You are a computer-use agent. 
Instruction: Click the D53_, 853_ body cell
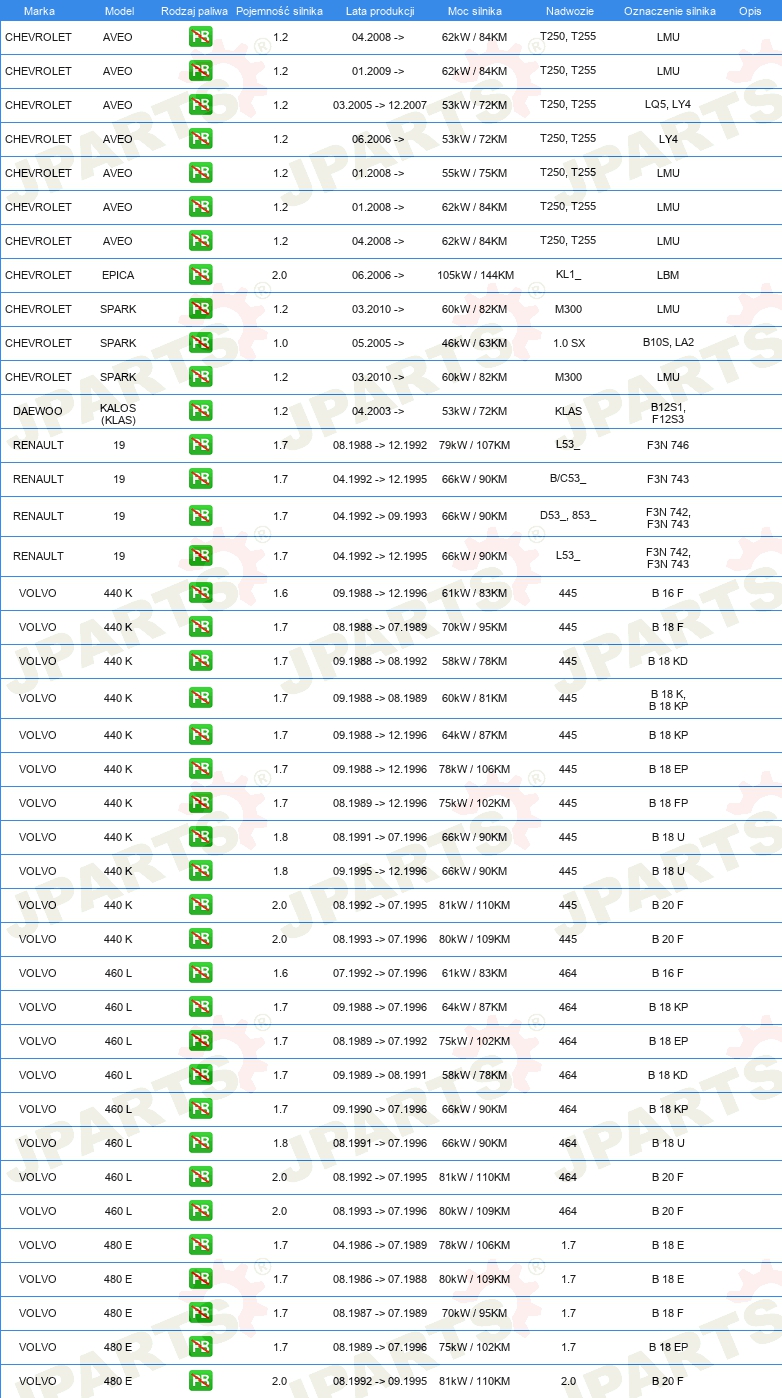click(x=568, y=515)
